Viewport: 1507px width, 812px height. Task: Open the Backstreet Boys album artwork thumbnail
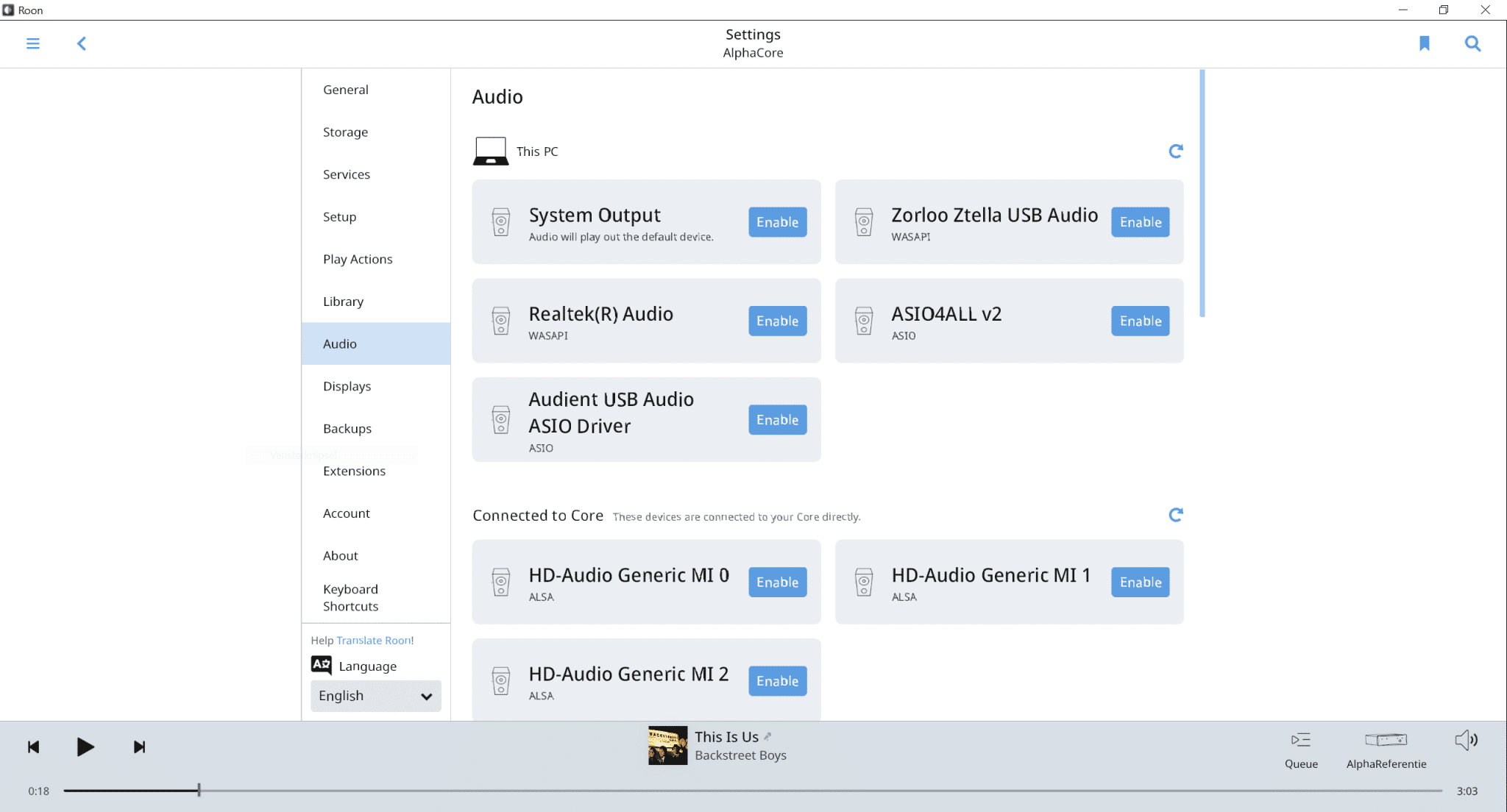click(668, 746)
